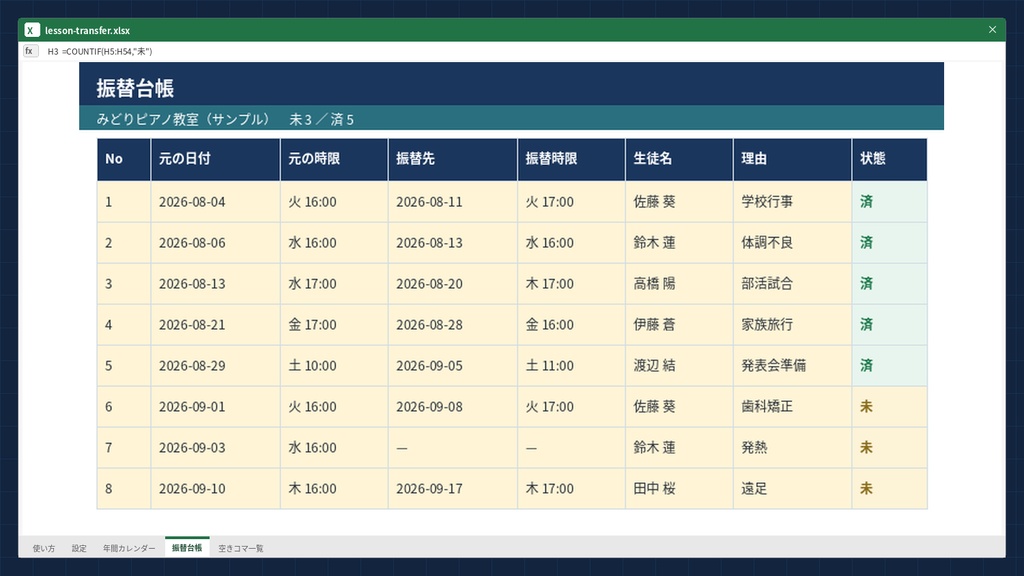Select the cell 2026-08-11 in row 1

453,202
